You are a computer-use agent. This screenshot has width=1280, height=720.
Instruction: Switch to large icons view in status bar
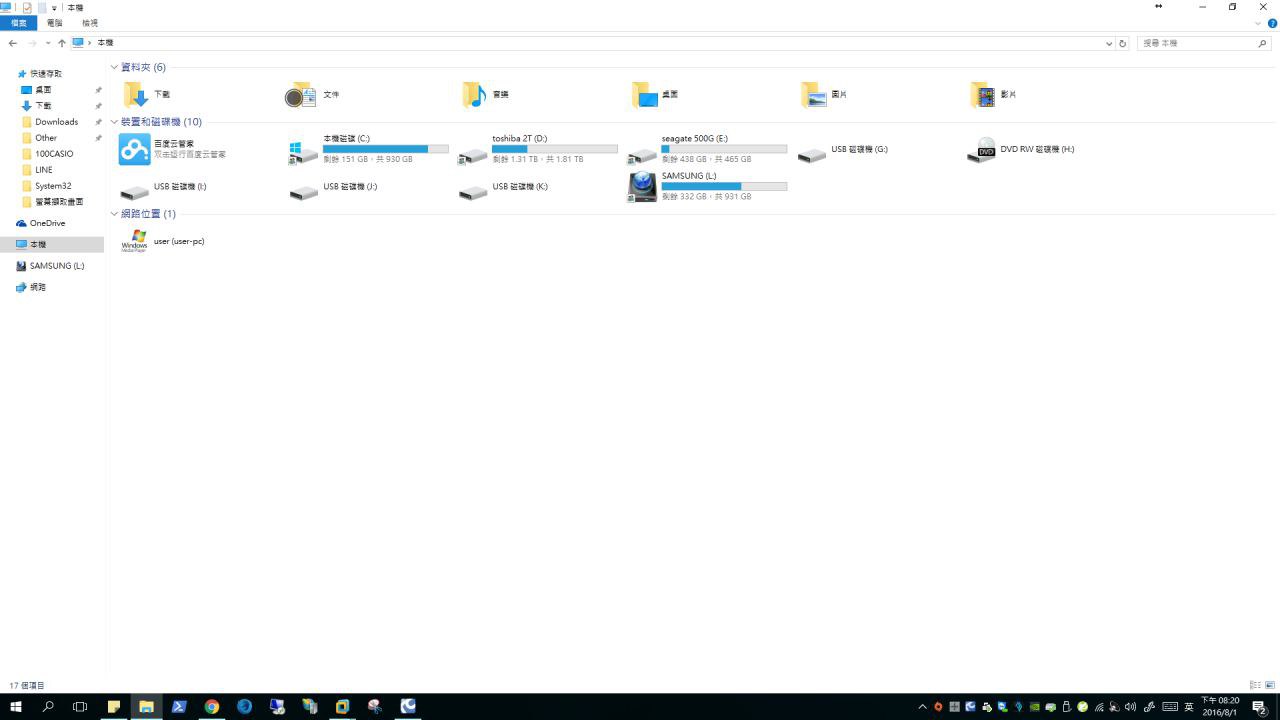click(x=1270, y=685)
